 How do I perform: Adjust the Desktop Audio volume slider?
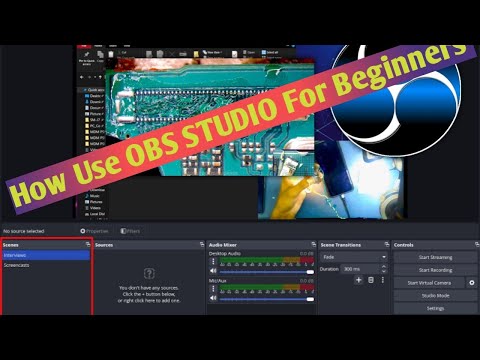(266, 272)
